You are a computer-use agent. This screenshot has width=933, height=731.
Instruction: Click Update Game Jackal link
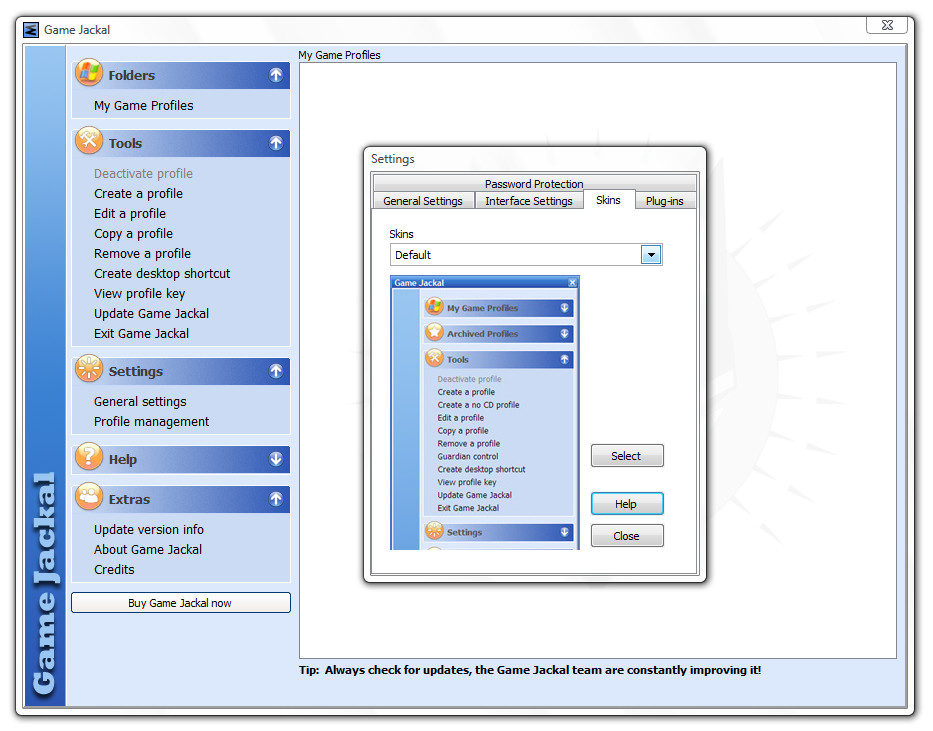pos(151,313)
